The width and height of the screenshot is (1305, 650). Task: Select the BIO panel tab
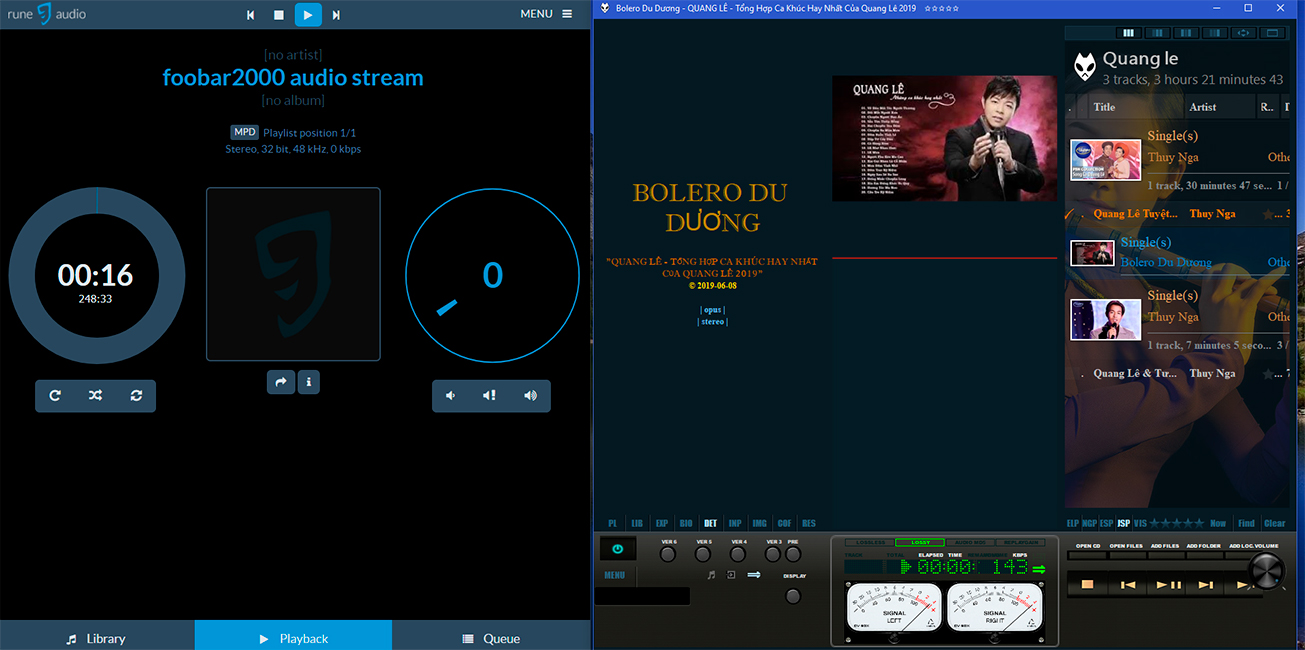(686, 523)
